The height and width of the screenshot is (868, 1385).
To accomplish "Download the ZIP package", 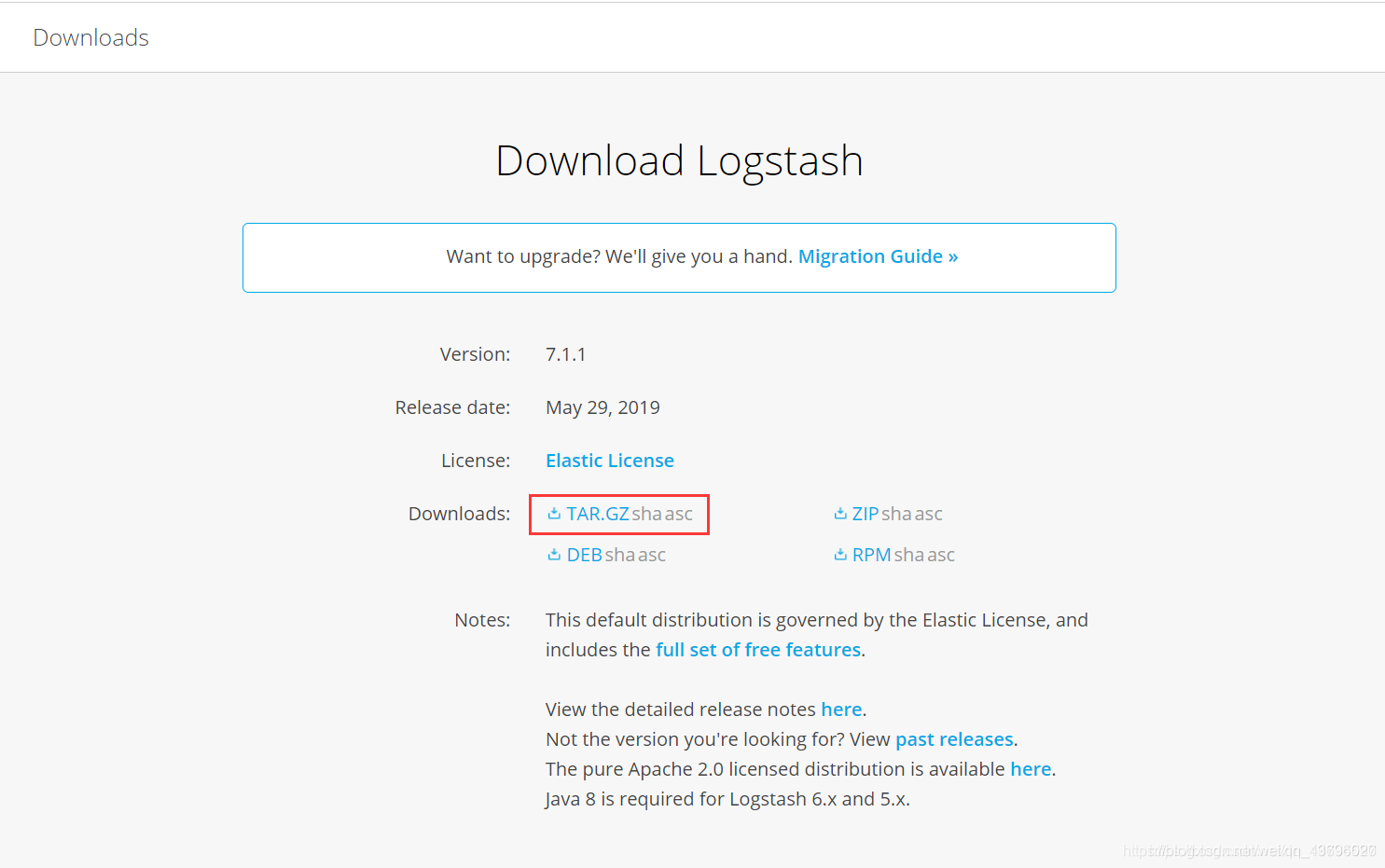I will 866,514.
